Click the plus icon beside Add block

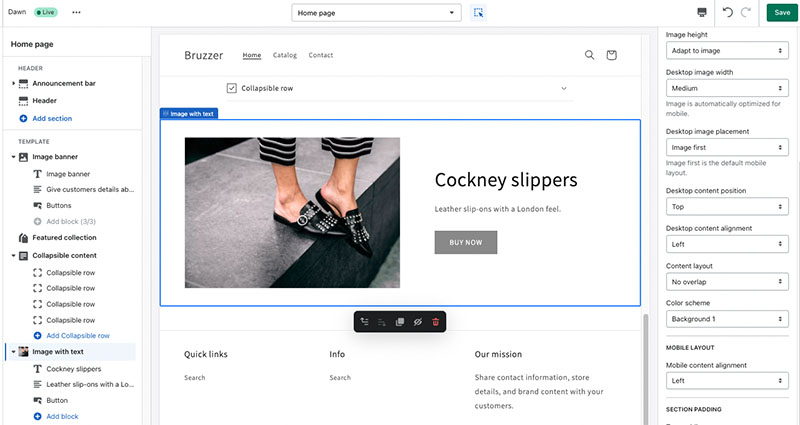point(37,416)
